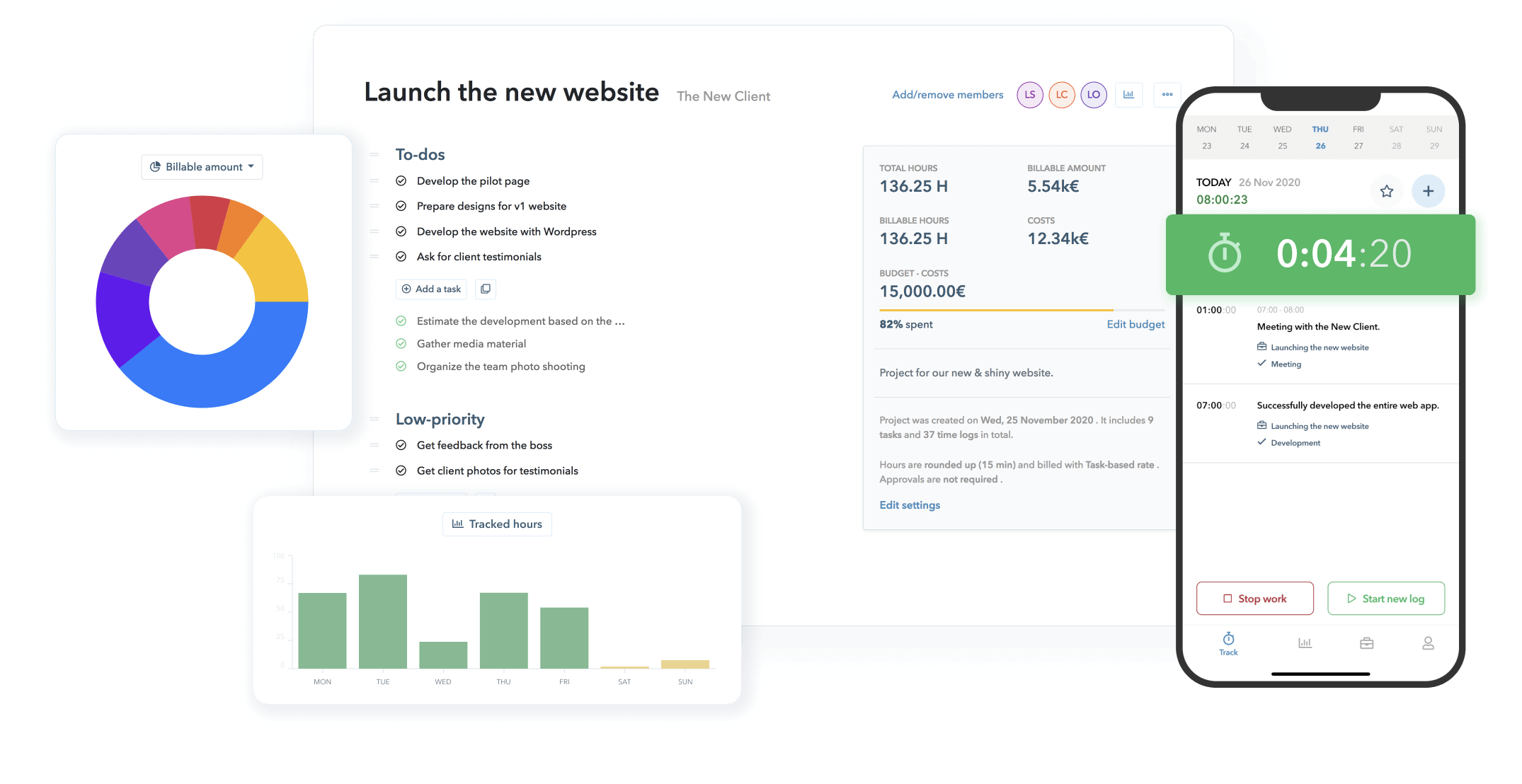Click the 15,000.00€ budget value
The width and height of the screenshot is (1522, 784).
tap(922, 292)
